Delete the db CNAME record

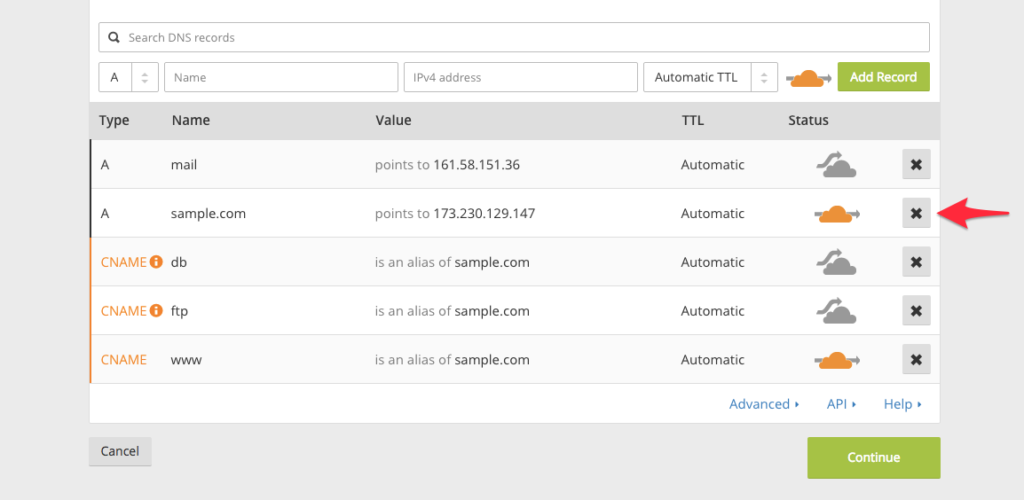tap(916, 262)
